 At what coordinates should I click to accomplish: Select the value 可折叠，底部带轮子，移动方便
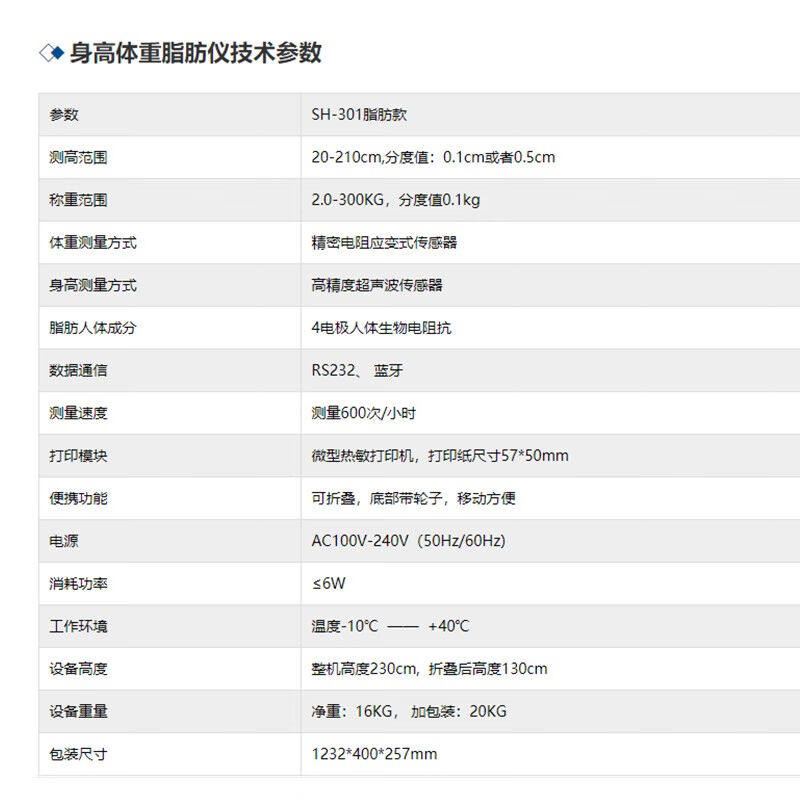[413, 498]
